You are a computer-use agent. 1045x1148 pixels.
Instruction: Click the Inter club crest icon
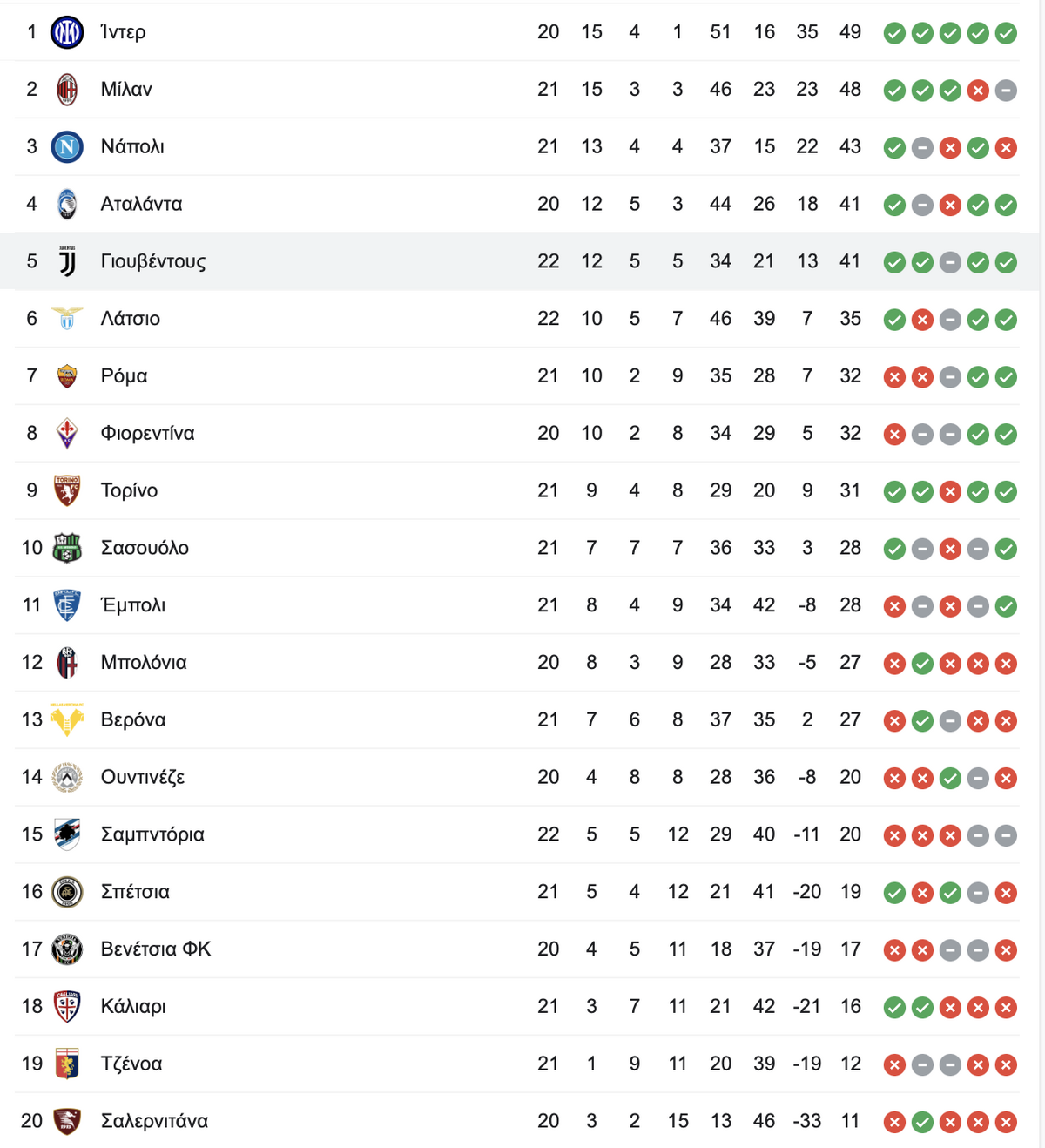[x=67, y=32]
